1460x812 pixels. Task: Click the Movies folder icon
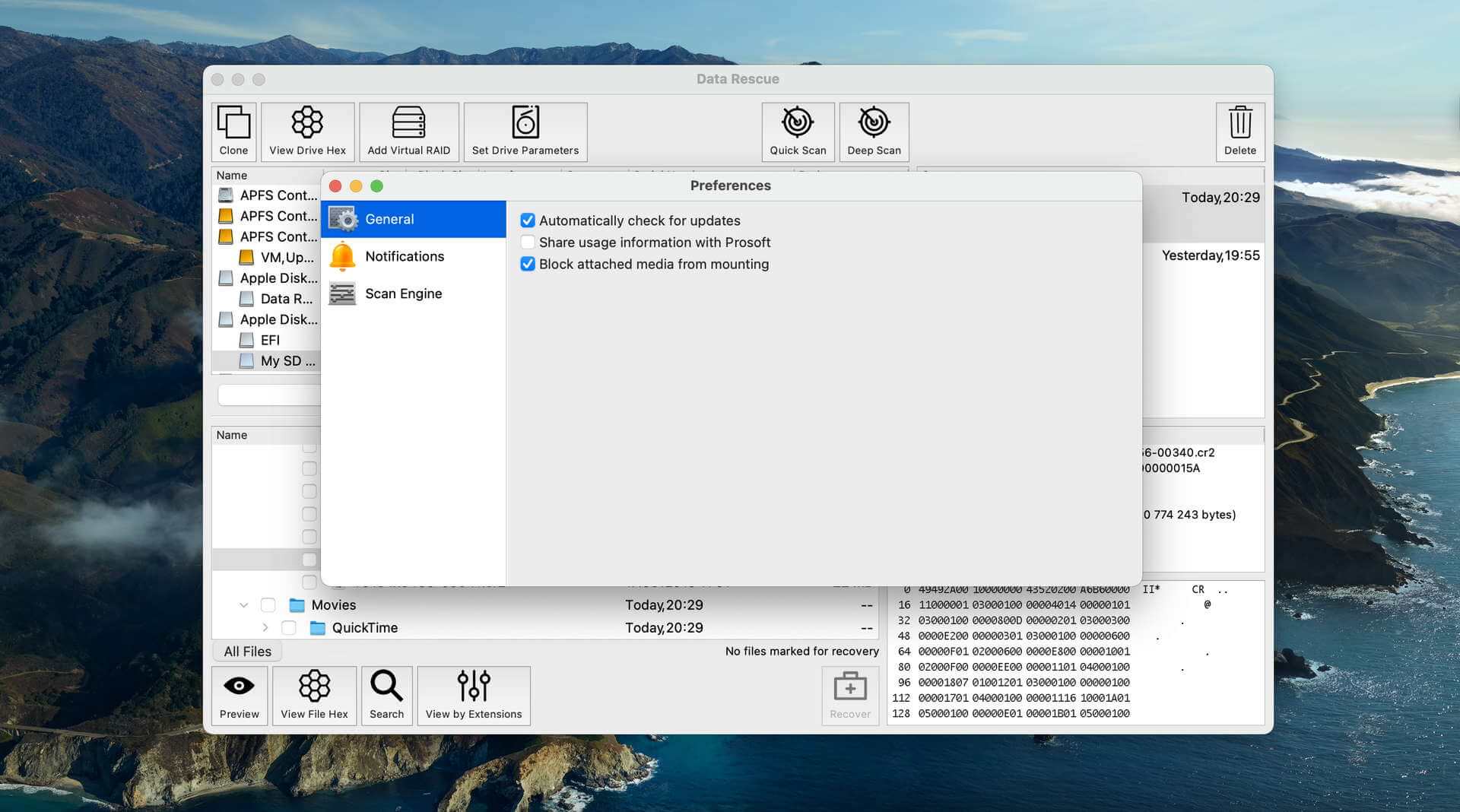[297, 605]
